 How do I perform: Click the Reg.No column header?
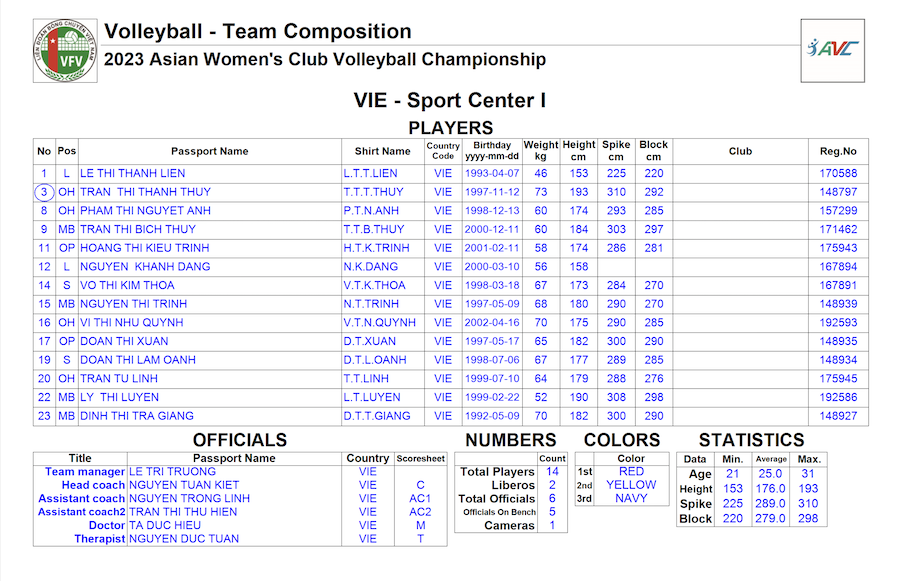838,151
